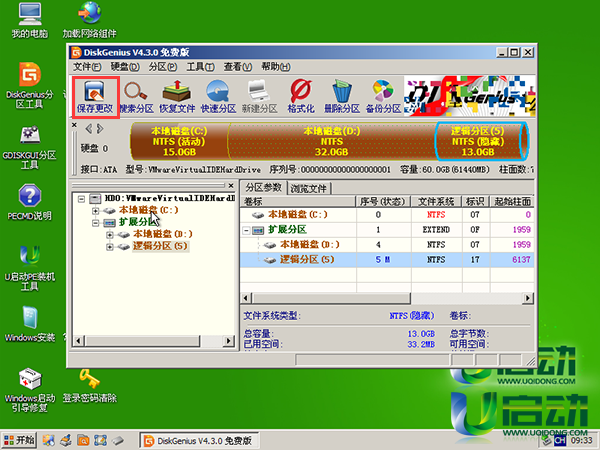Open 登录密码清除 key icon

90,386
